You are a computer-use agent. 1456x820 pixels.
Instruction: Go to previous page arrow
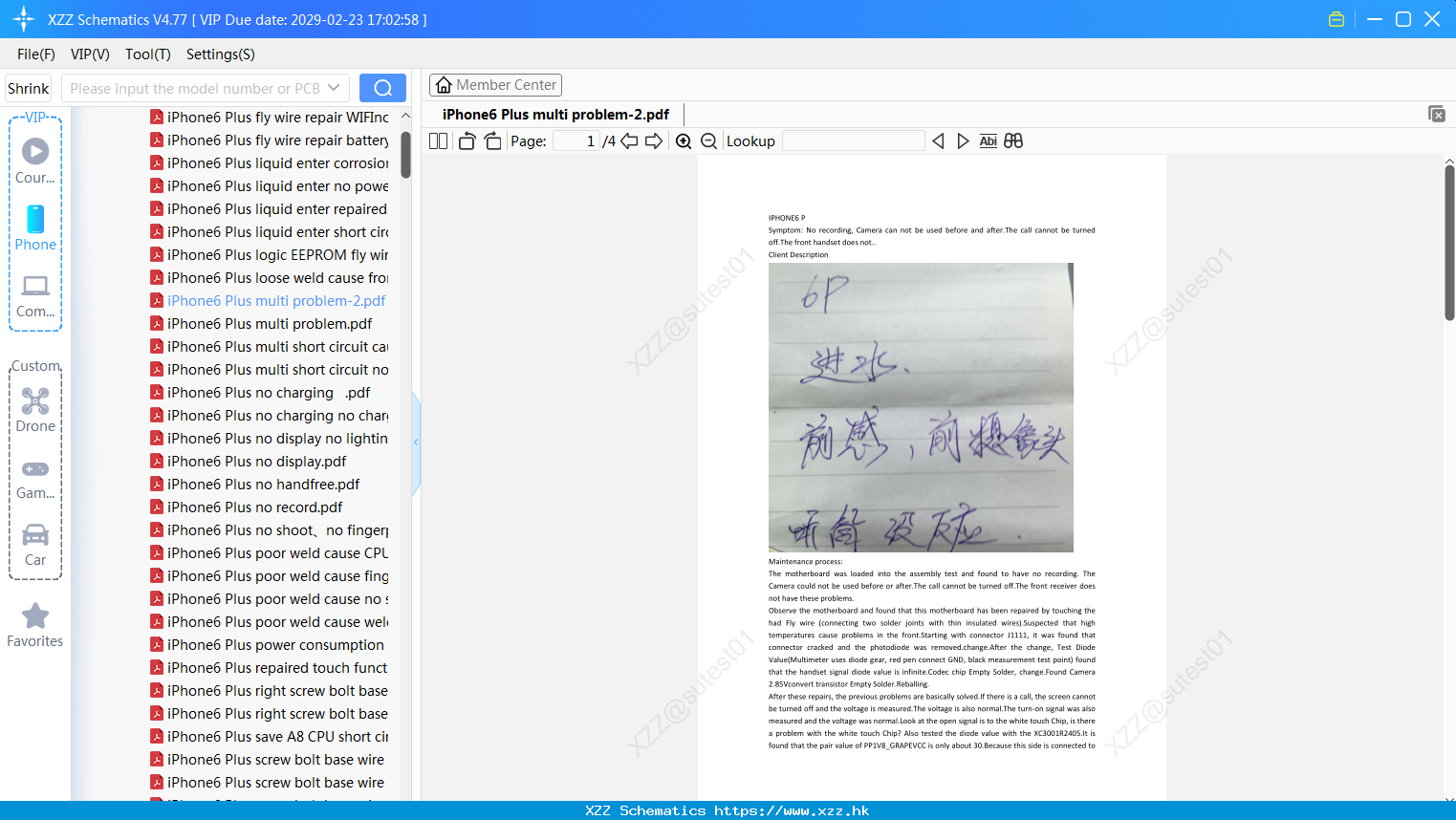pyautogui.click(x=629, y=141)
